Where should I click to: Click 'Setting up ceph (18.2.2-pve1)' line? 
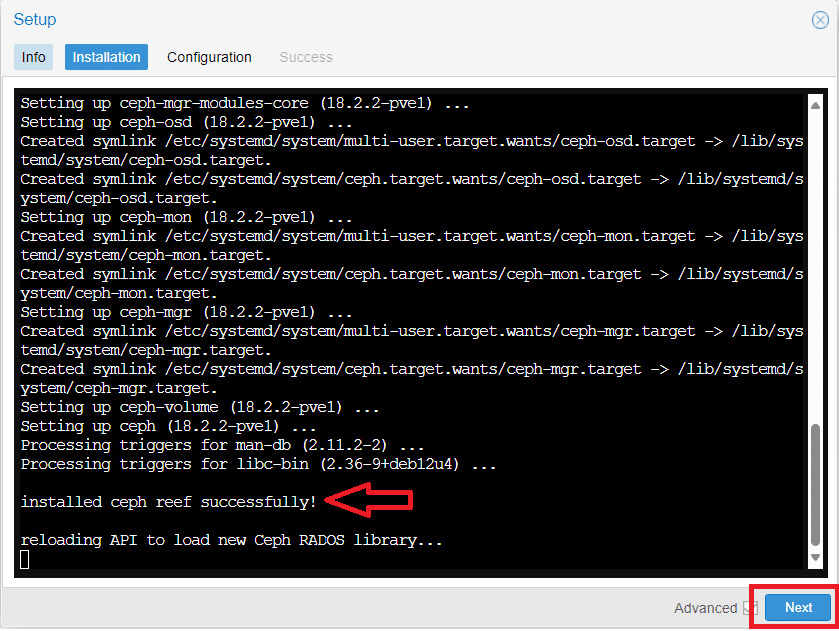point(169,427)
